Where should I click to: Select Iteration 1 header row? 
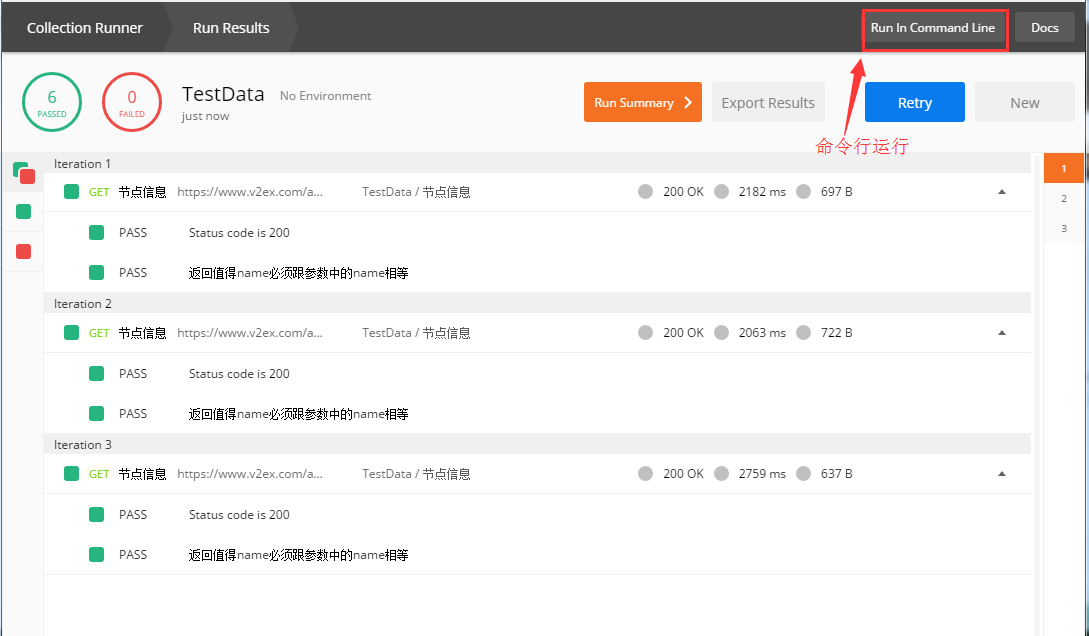click(x=537, y=164)
